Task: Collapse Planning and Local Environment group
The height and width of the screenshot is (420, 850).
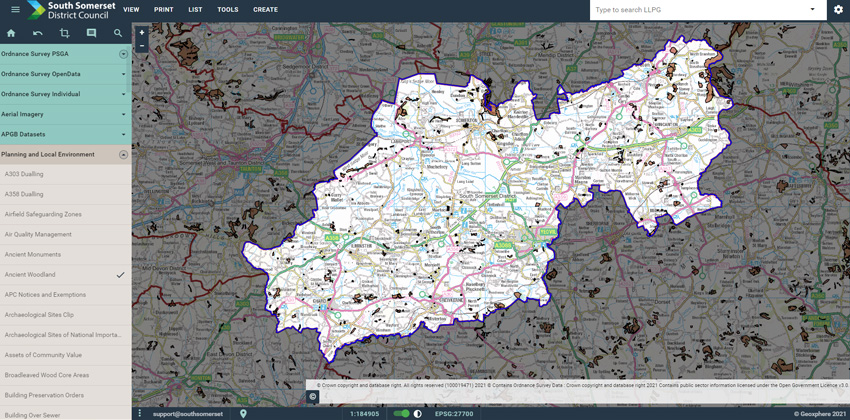Action: pos(66,154)
